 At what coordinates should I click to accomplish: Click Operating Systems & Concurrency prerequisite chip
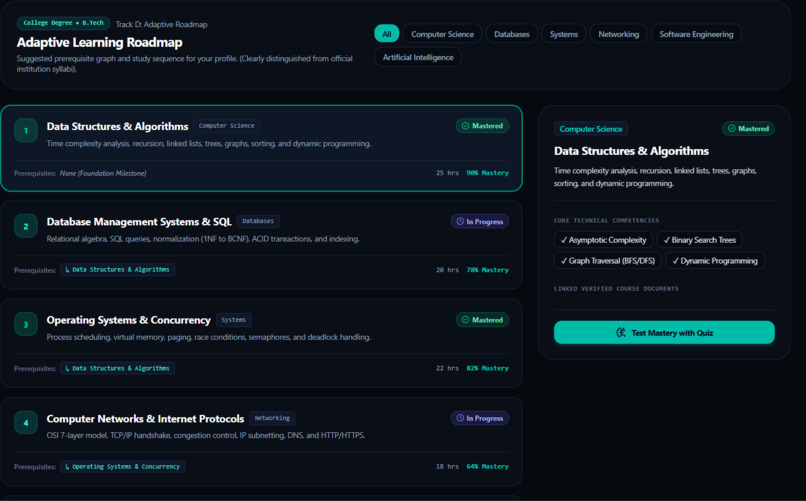123,467
